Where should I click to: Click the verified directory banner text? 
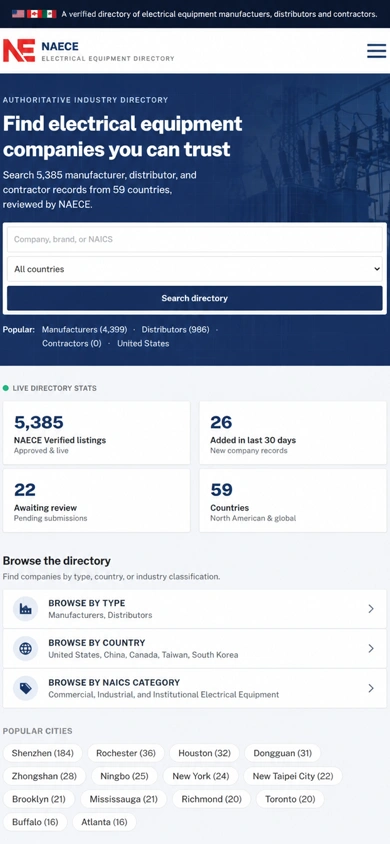click(219, 14)
